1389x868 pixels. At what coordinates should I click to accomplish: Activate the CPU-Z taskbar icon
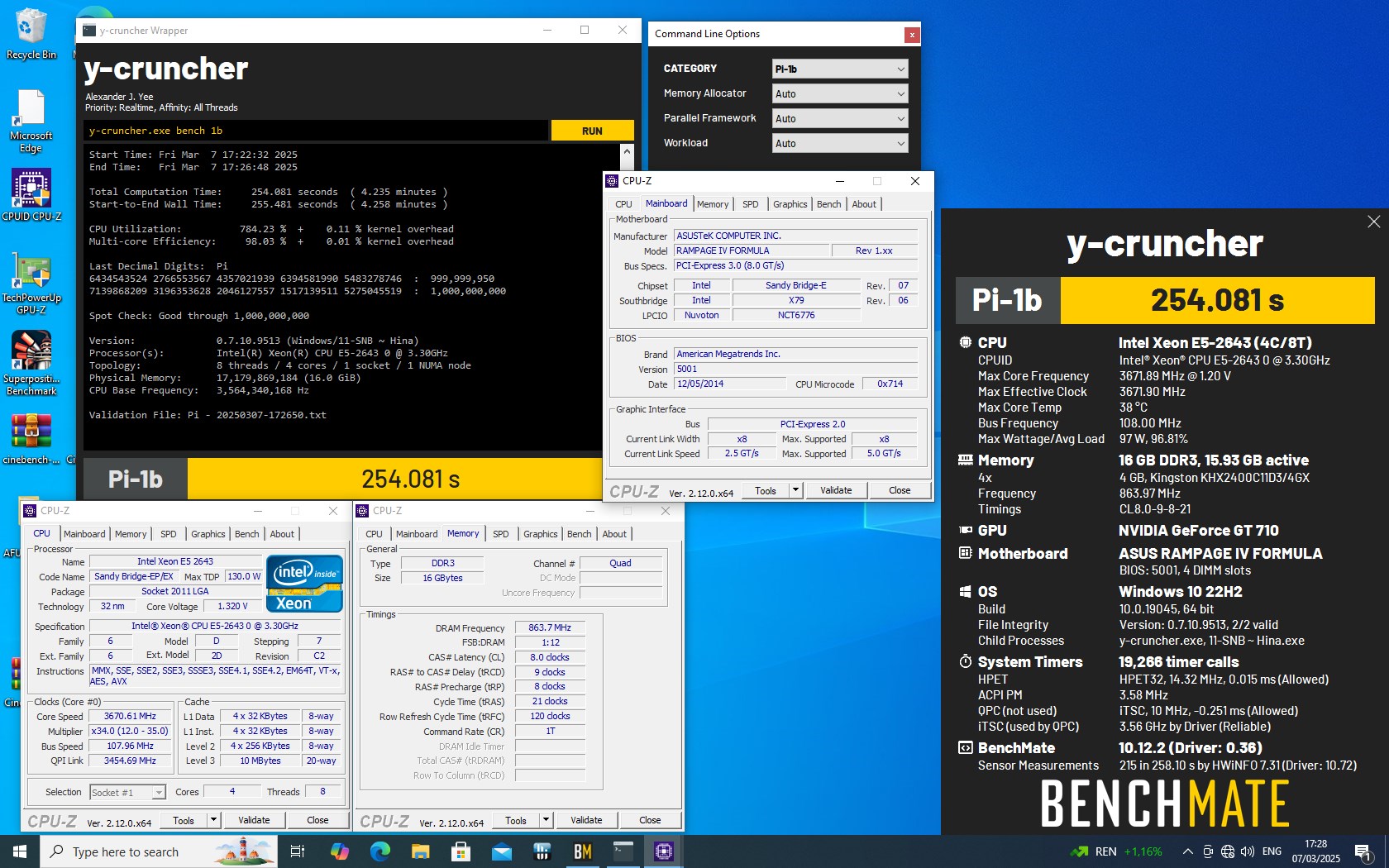pos(663,851)
